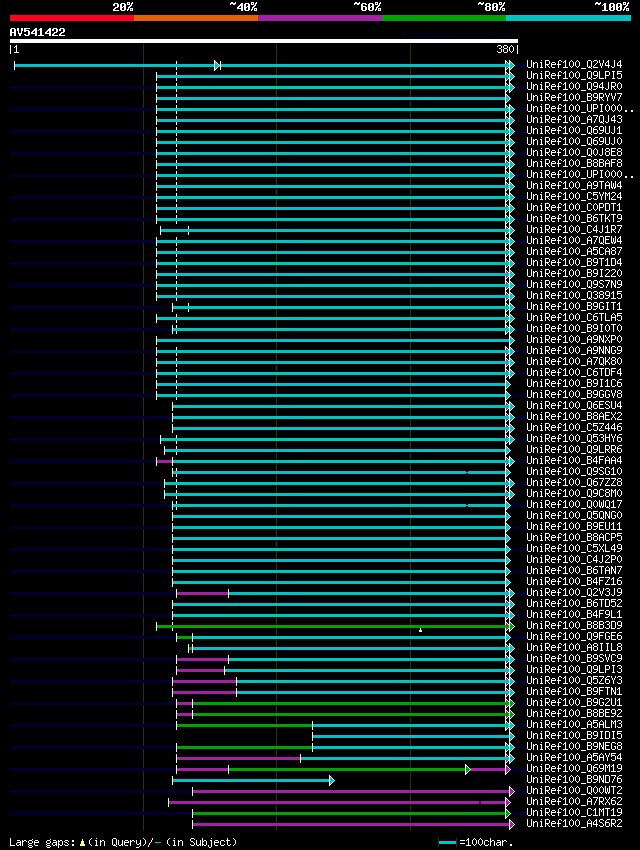Click hit label UniRef100_C6TLA5
This screenshot has height=850, width=640.
(x=574, y=317)
